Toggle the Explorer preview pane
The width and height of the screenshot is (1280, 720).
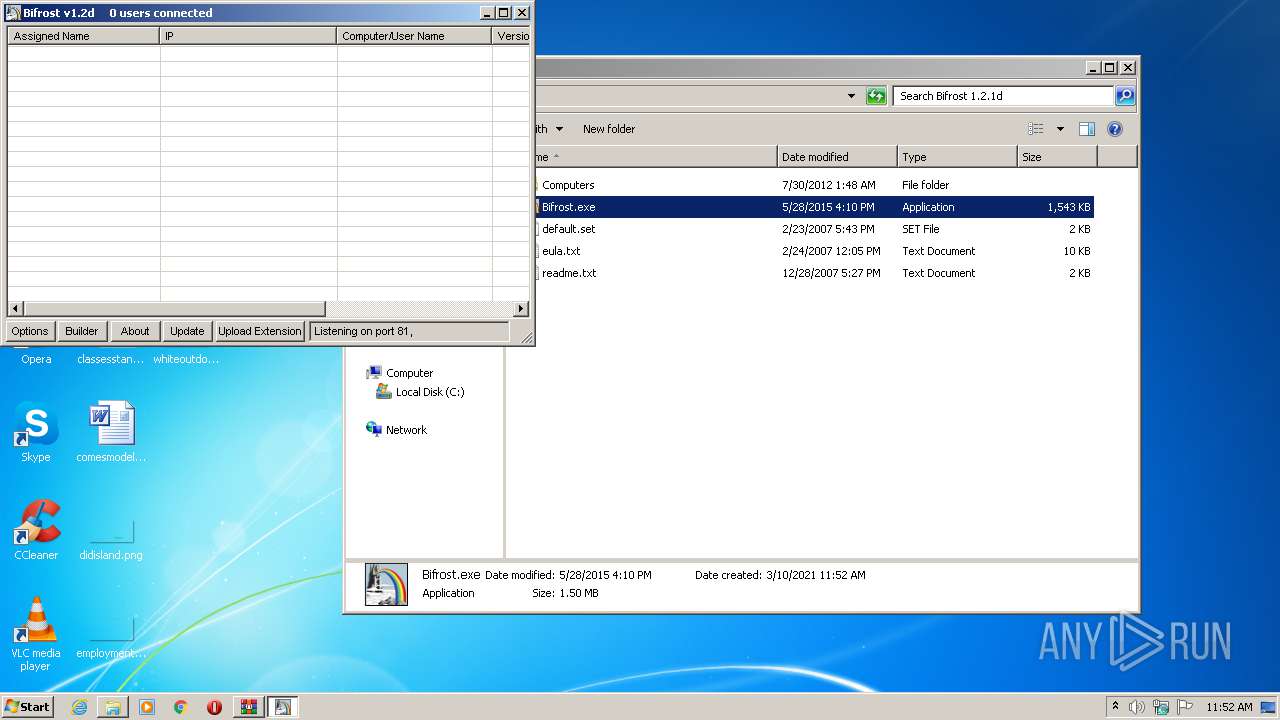(1087, 129)
